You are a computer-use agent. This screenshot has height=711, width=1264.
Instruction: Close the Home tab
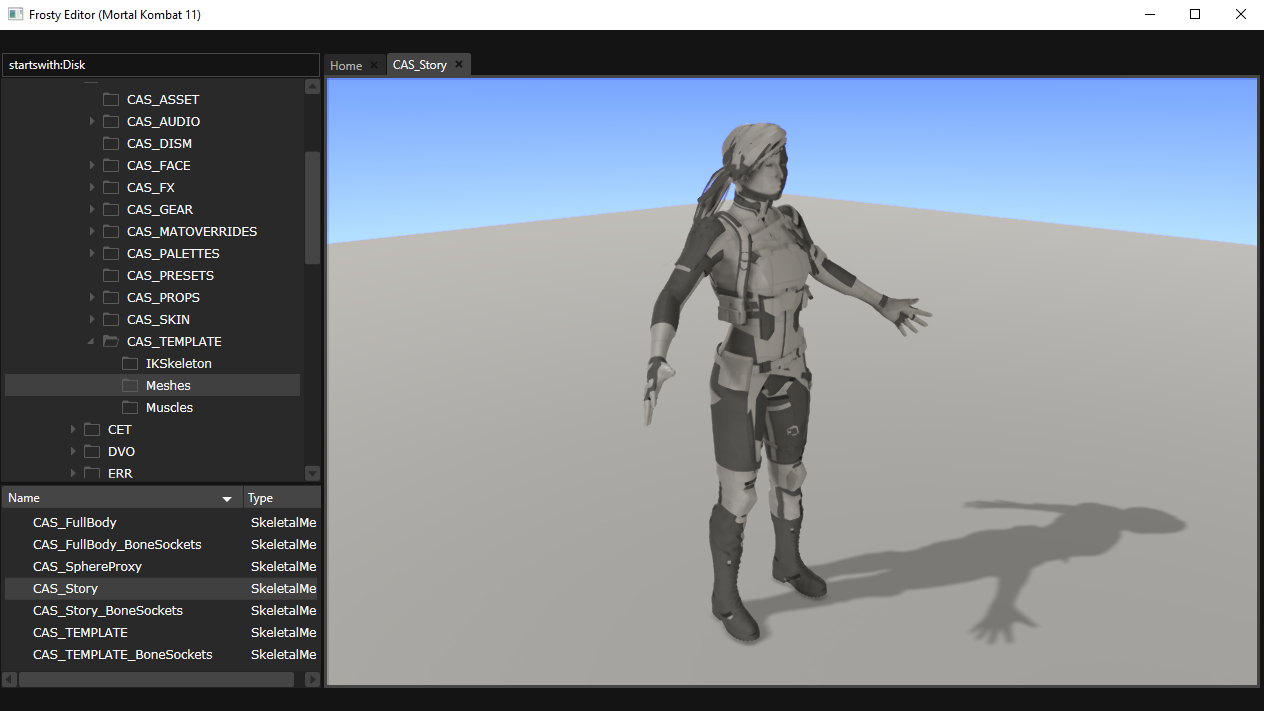[374, 66]
